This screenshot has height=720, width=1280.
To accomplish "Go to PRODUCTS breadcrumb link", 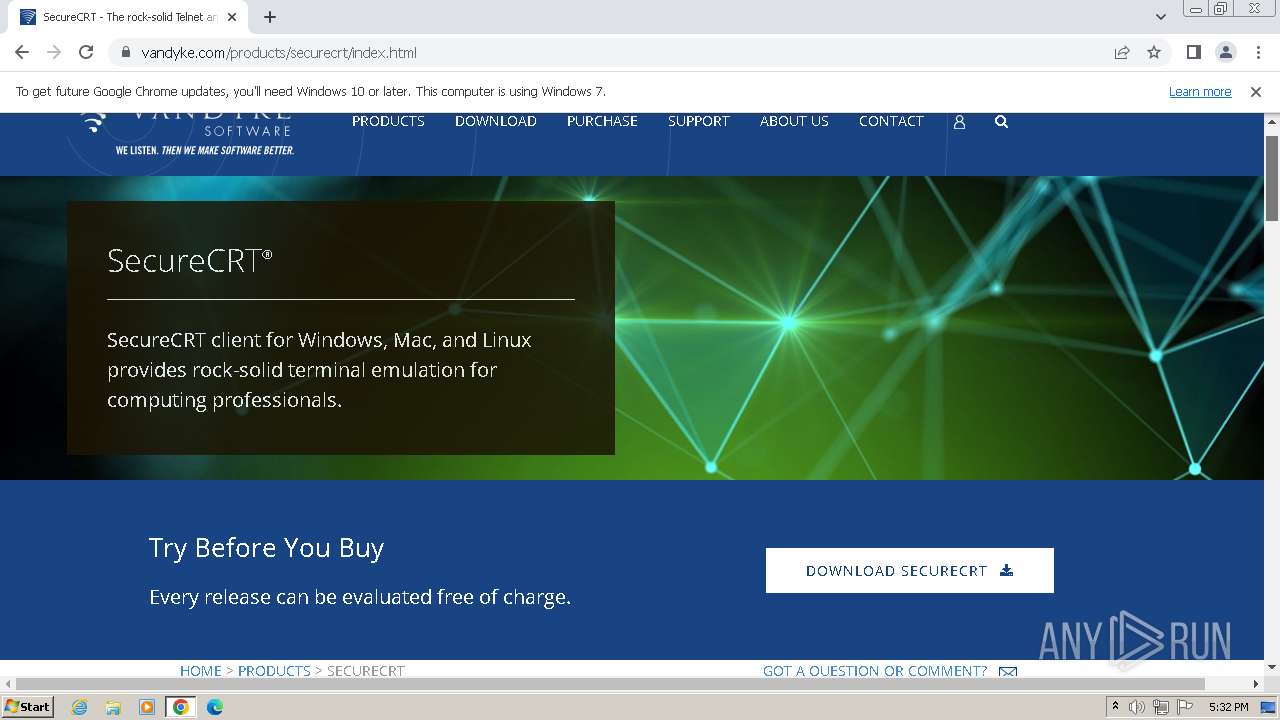I will tap(274, 670).
